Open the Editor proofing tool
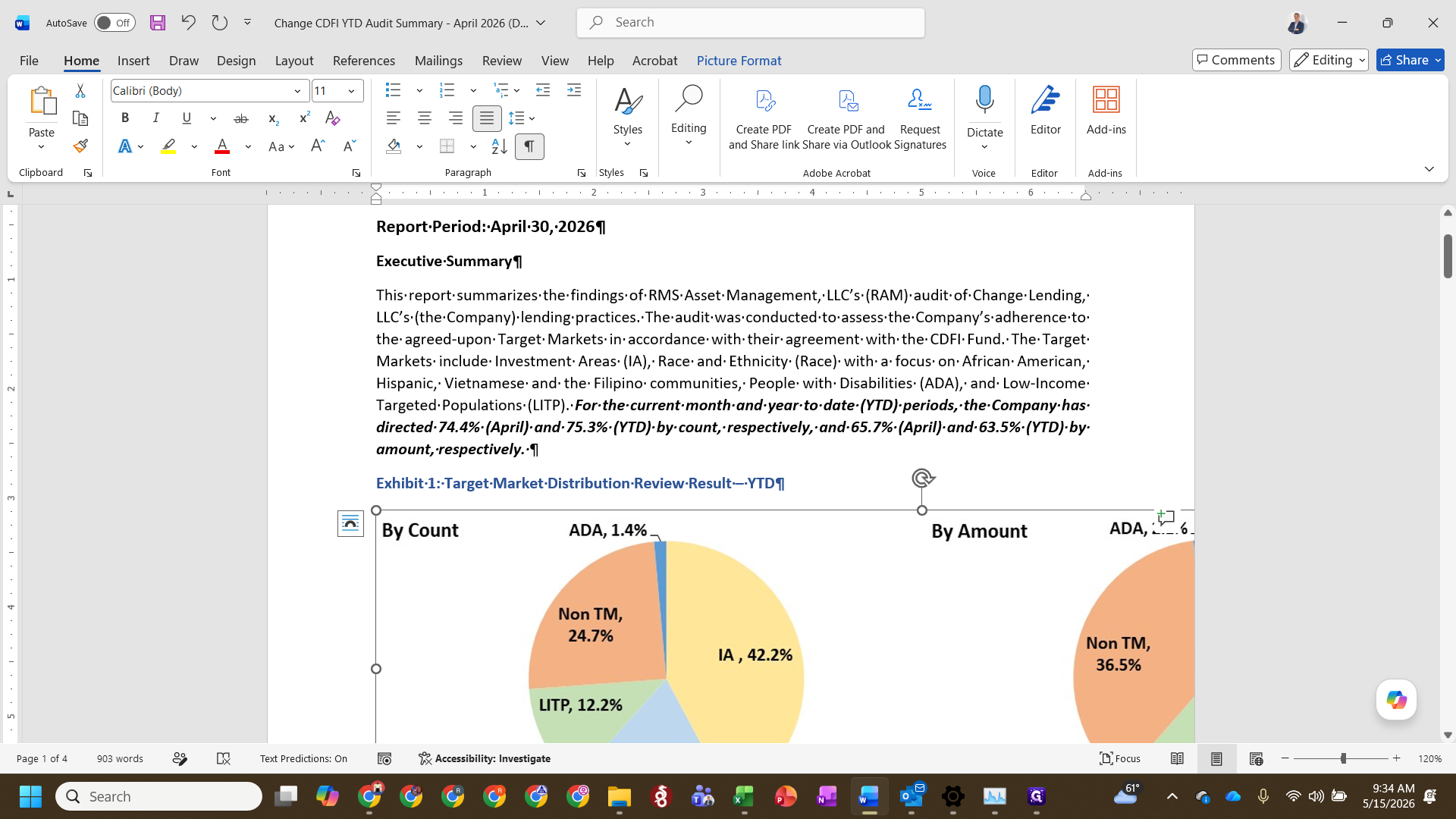 click(x=1045, y=111)
